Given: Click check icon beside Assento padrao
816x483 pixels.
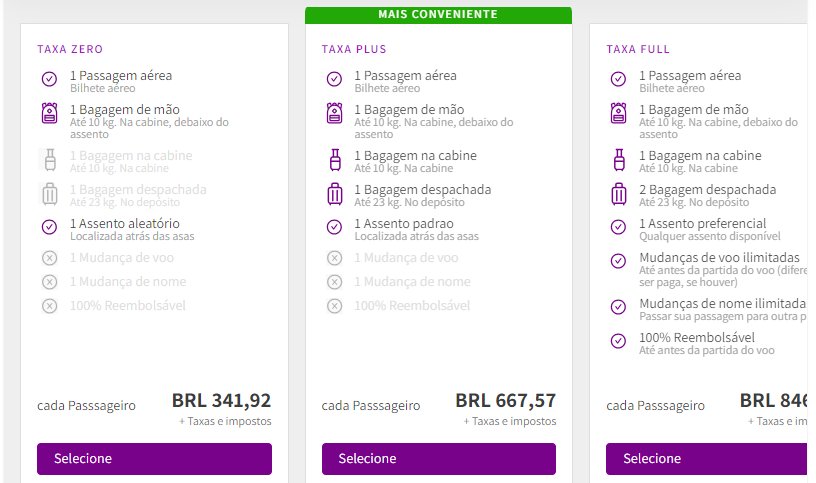Looking at the screenshot, I should [x=335, y=227].
